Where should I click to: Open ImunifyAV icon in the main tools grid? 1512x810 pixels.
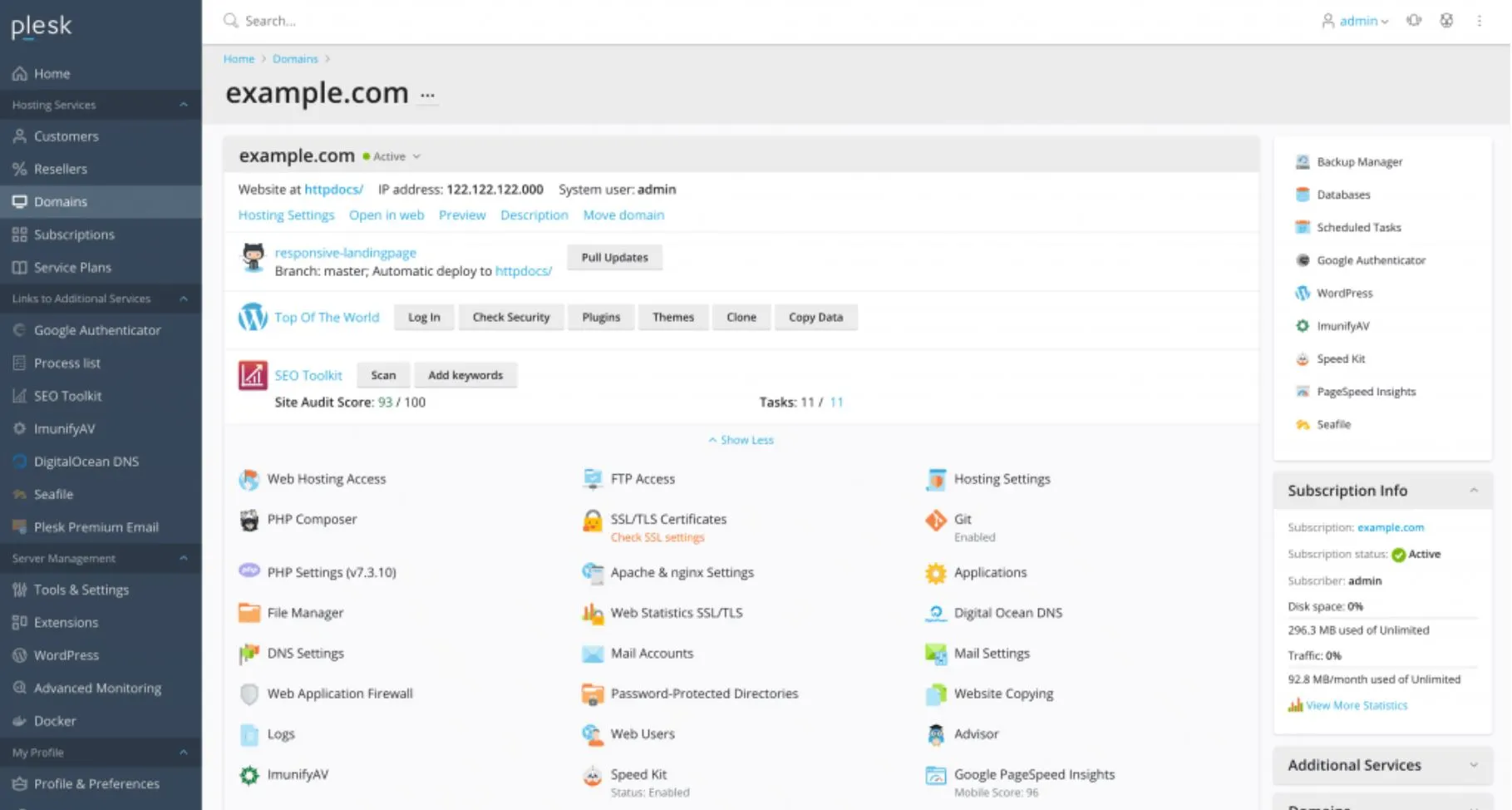click(x=249, y=775)
